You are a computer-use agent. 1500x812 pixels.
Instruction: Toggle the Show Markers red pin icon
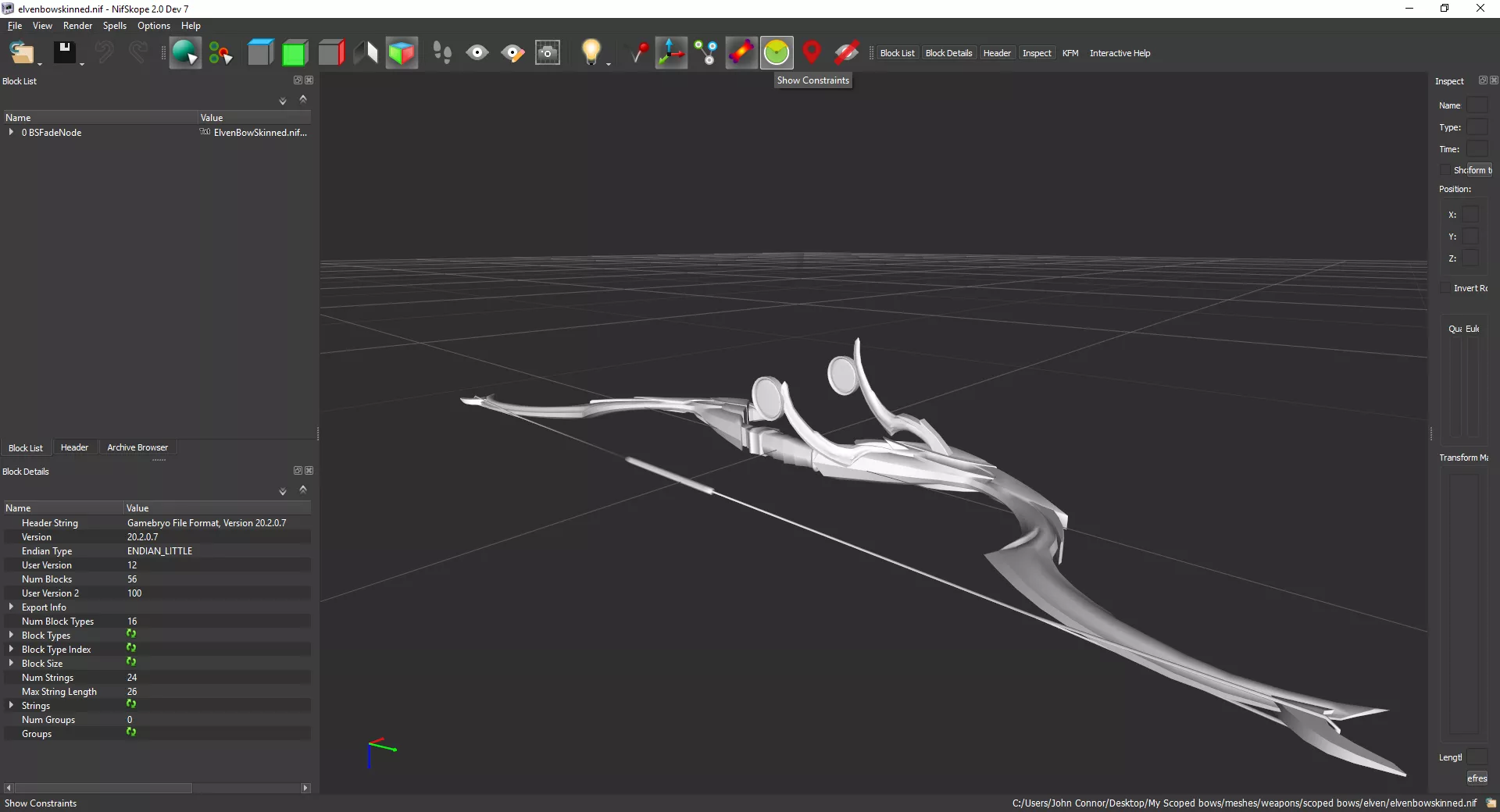[x=812, y=53]
